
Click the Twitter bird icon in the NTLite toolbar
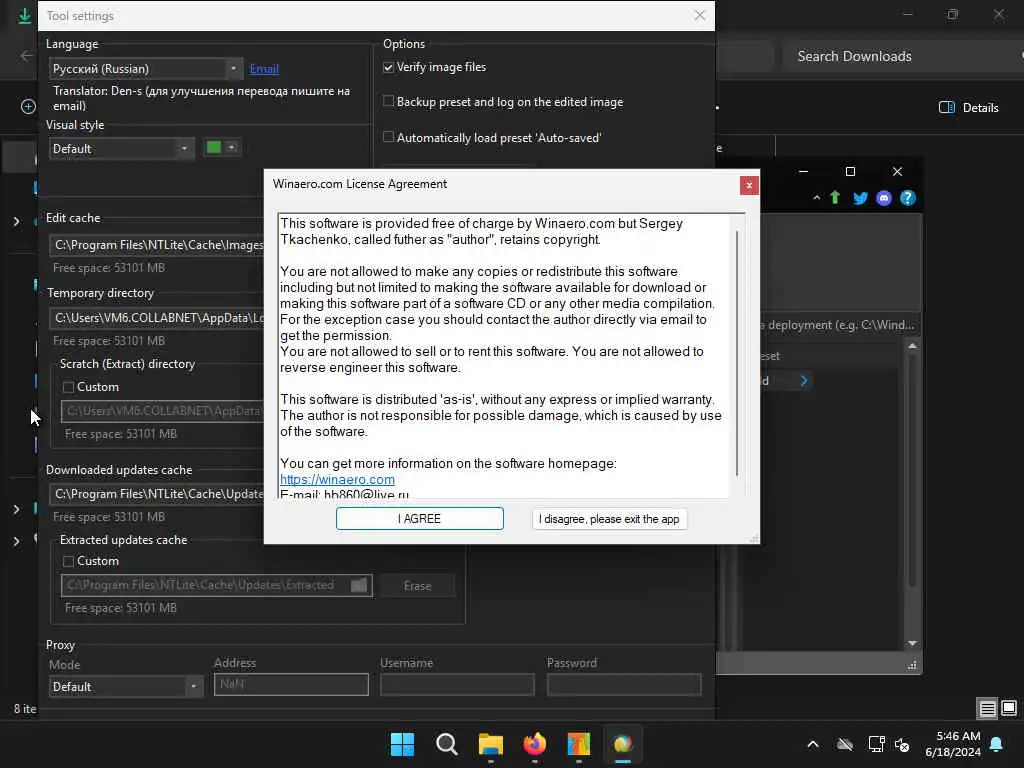click(860, 198)
